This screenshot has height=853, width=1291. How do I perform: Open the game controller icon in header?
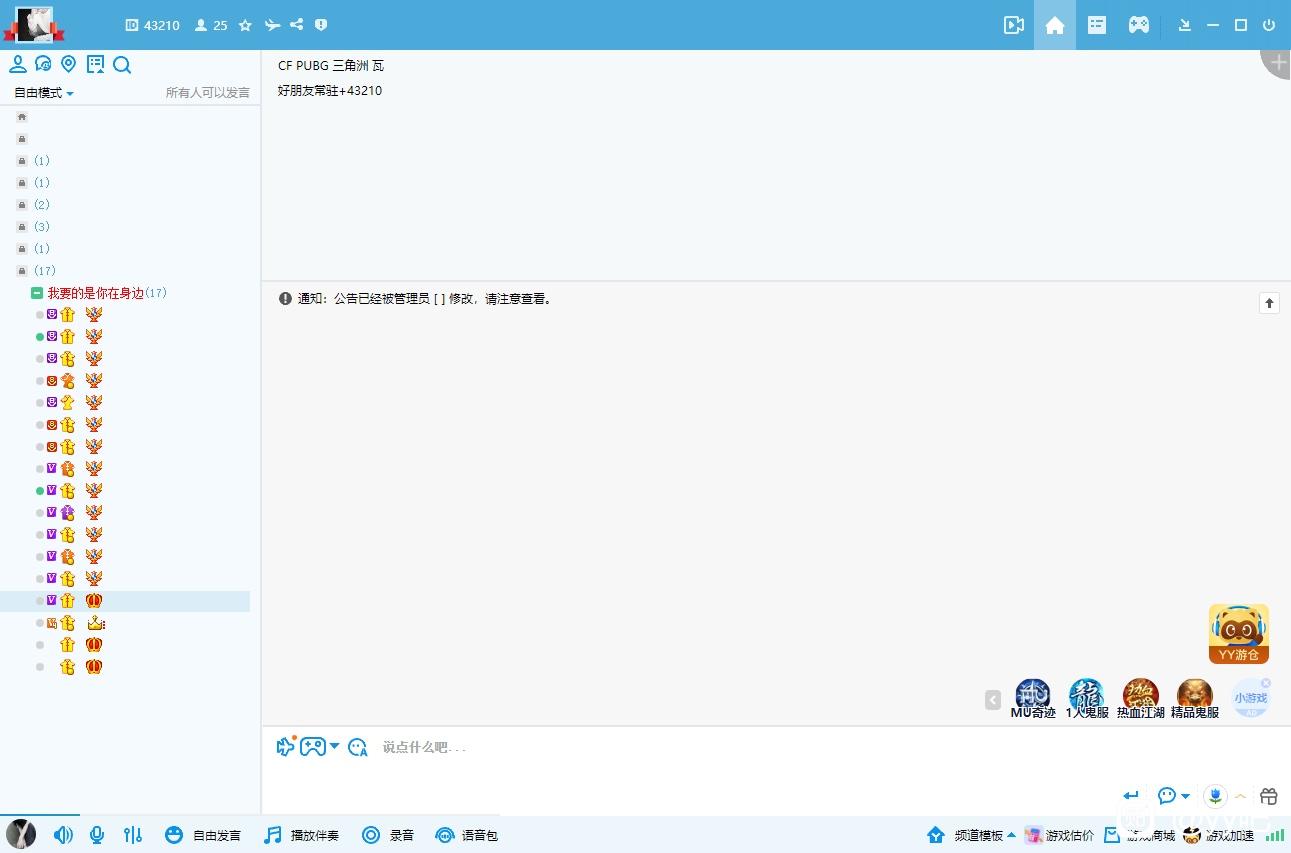[x=1139, y=25]
